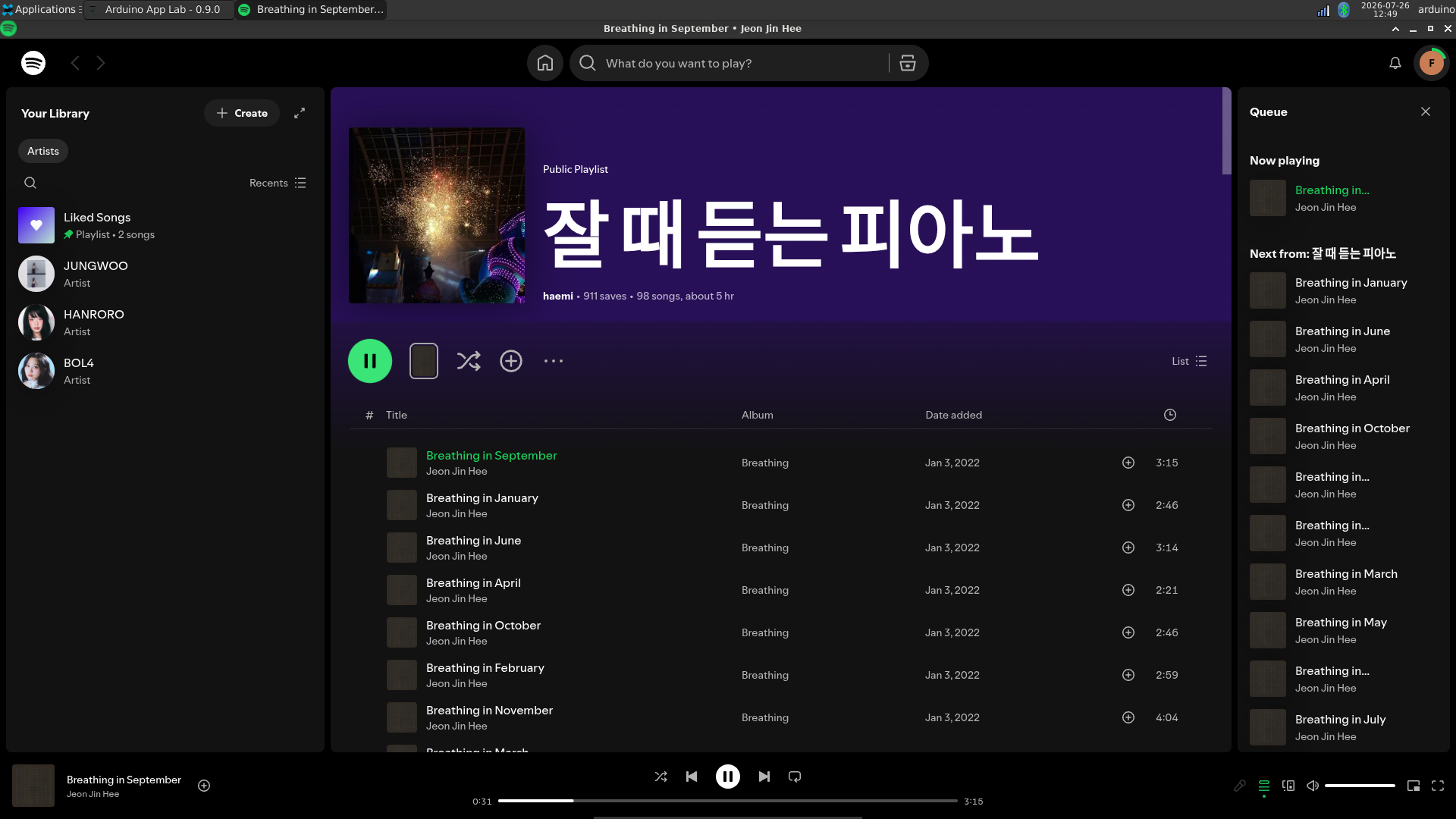
Task: Add Breathing in January row to Liked Songs
Action: [1128, 505]
